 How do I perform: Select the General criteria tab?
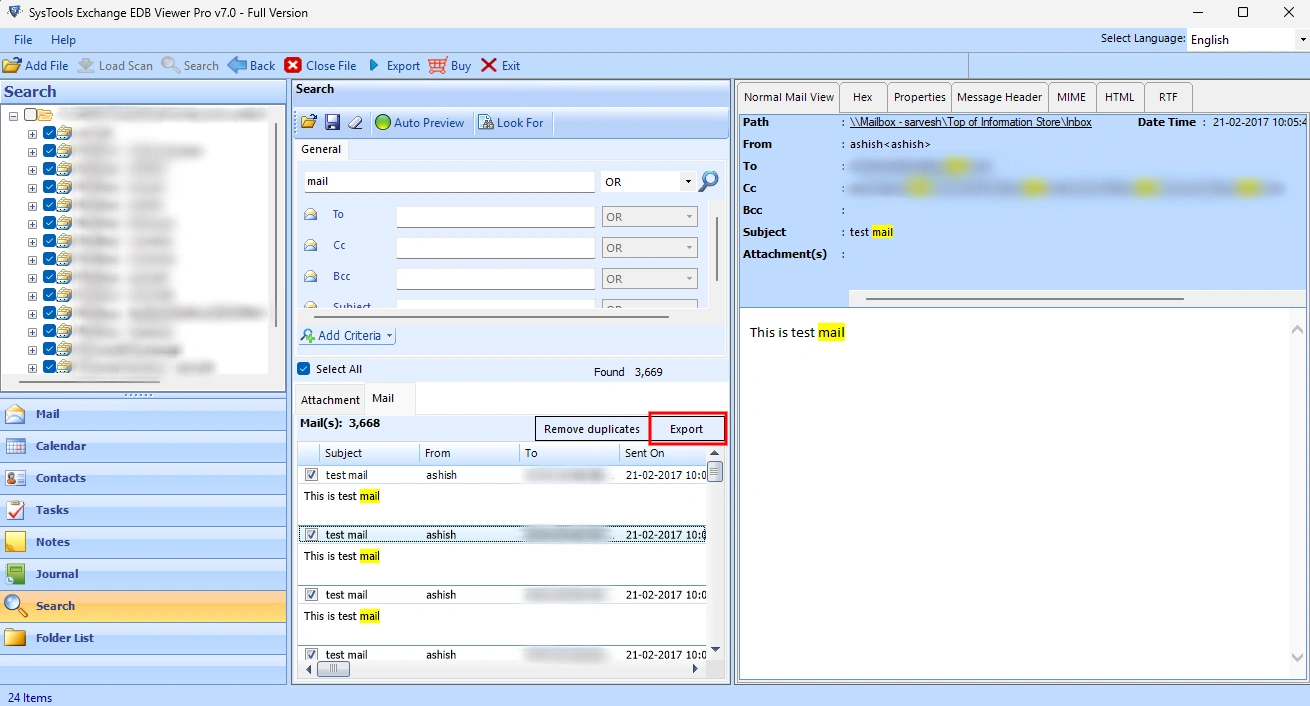(321, 149)
